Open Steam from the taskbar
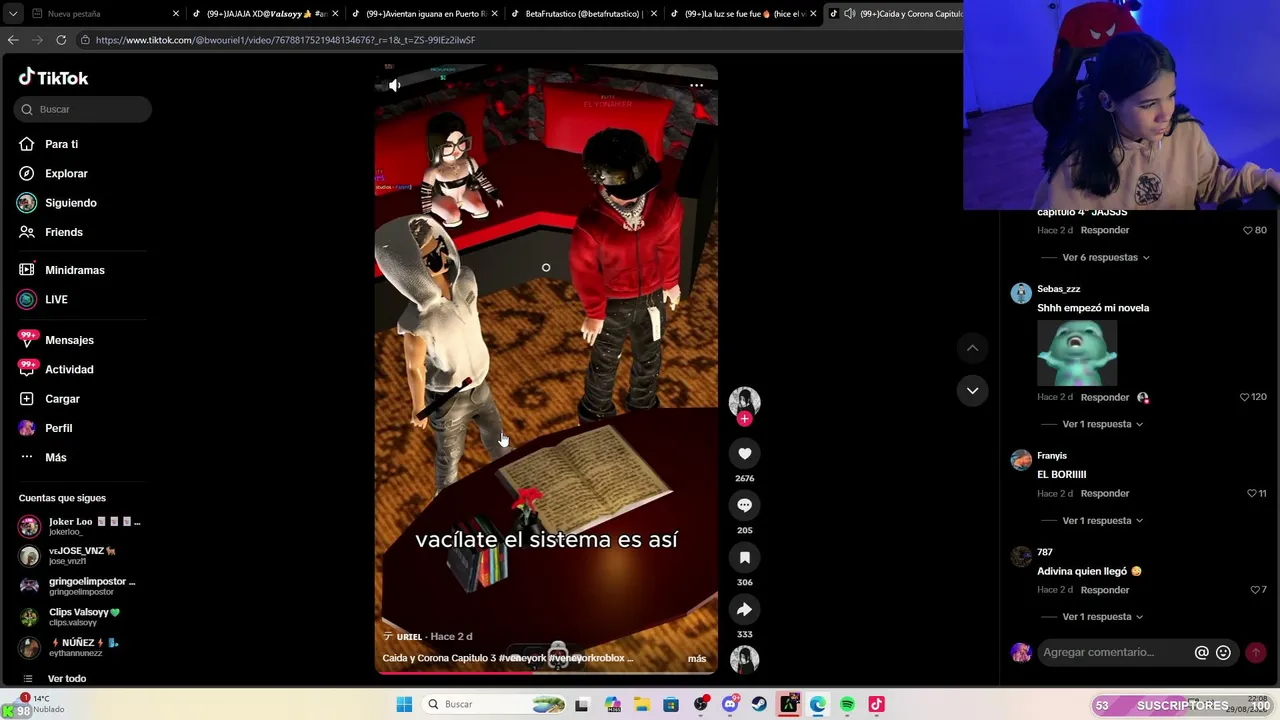 [759, 705]
